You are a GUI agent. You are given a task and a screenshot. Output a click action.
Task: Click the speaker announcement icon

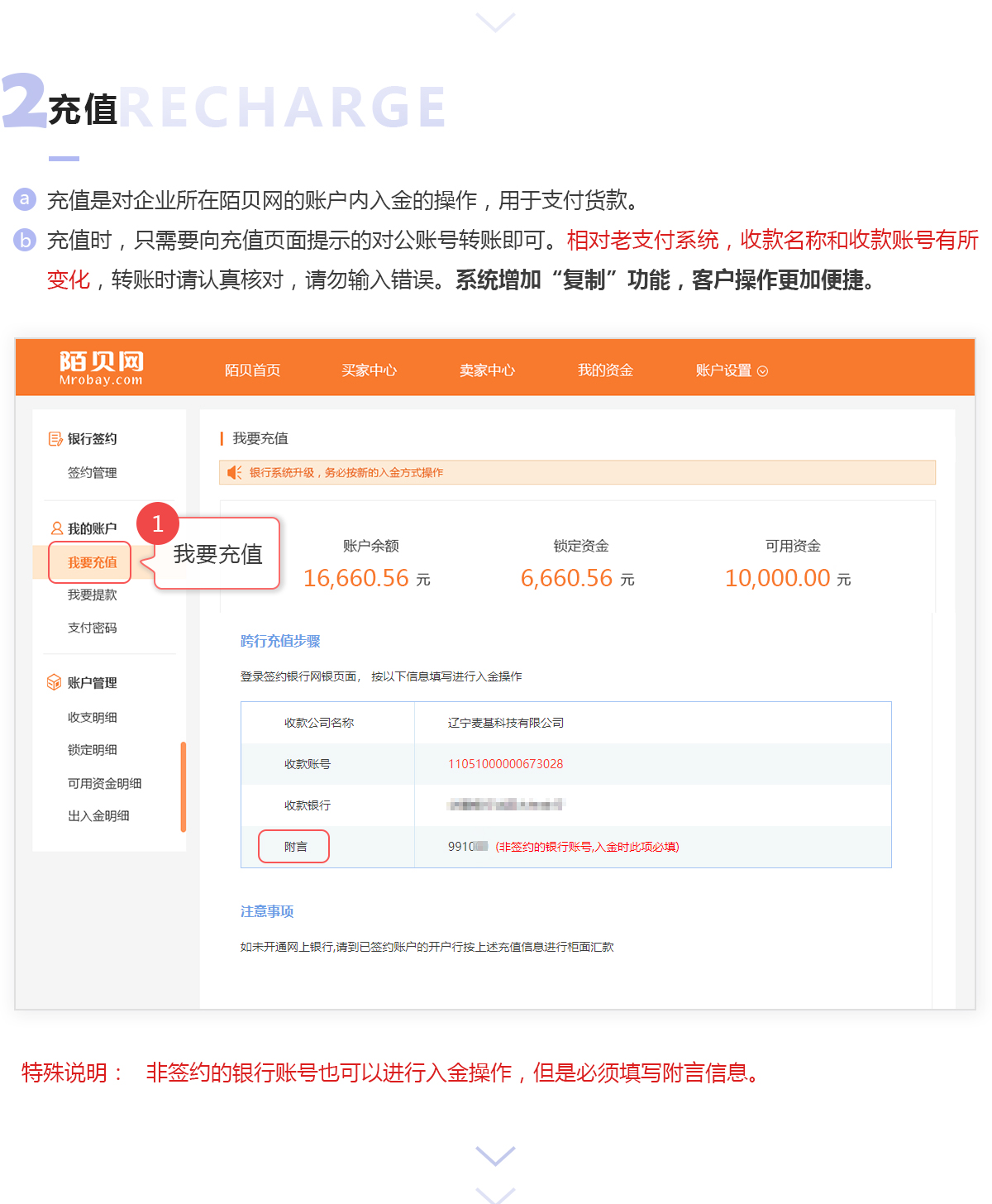coord(235,472)
